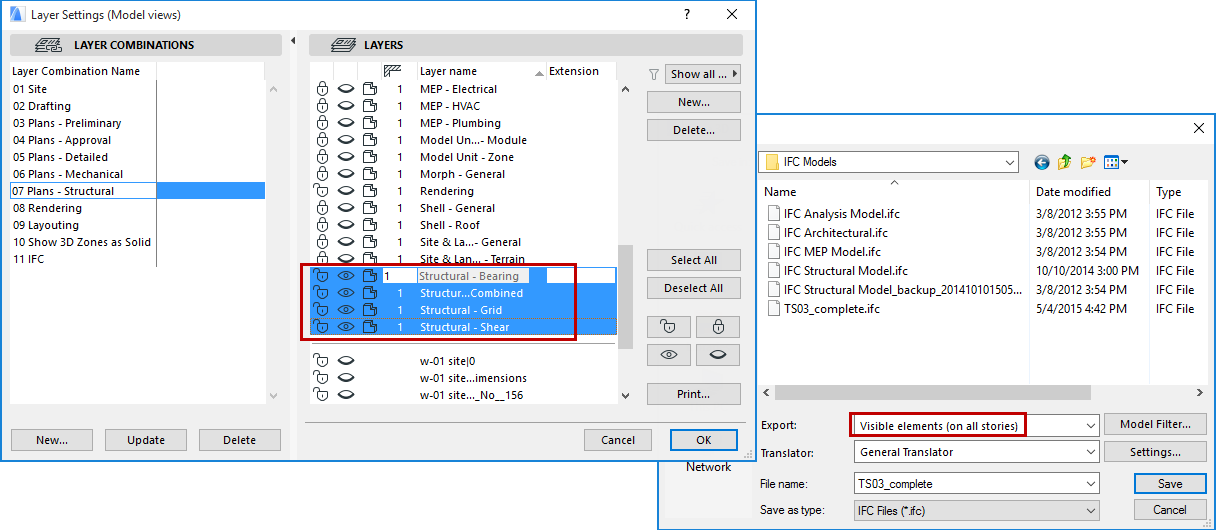Click the up one level folder icon

1064,162
